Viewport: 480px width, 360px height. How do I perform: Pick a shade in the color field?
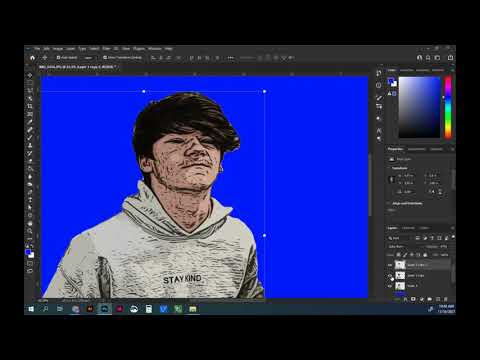(x=420, y=107)
